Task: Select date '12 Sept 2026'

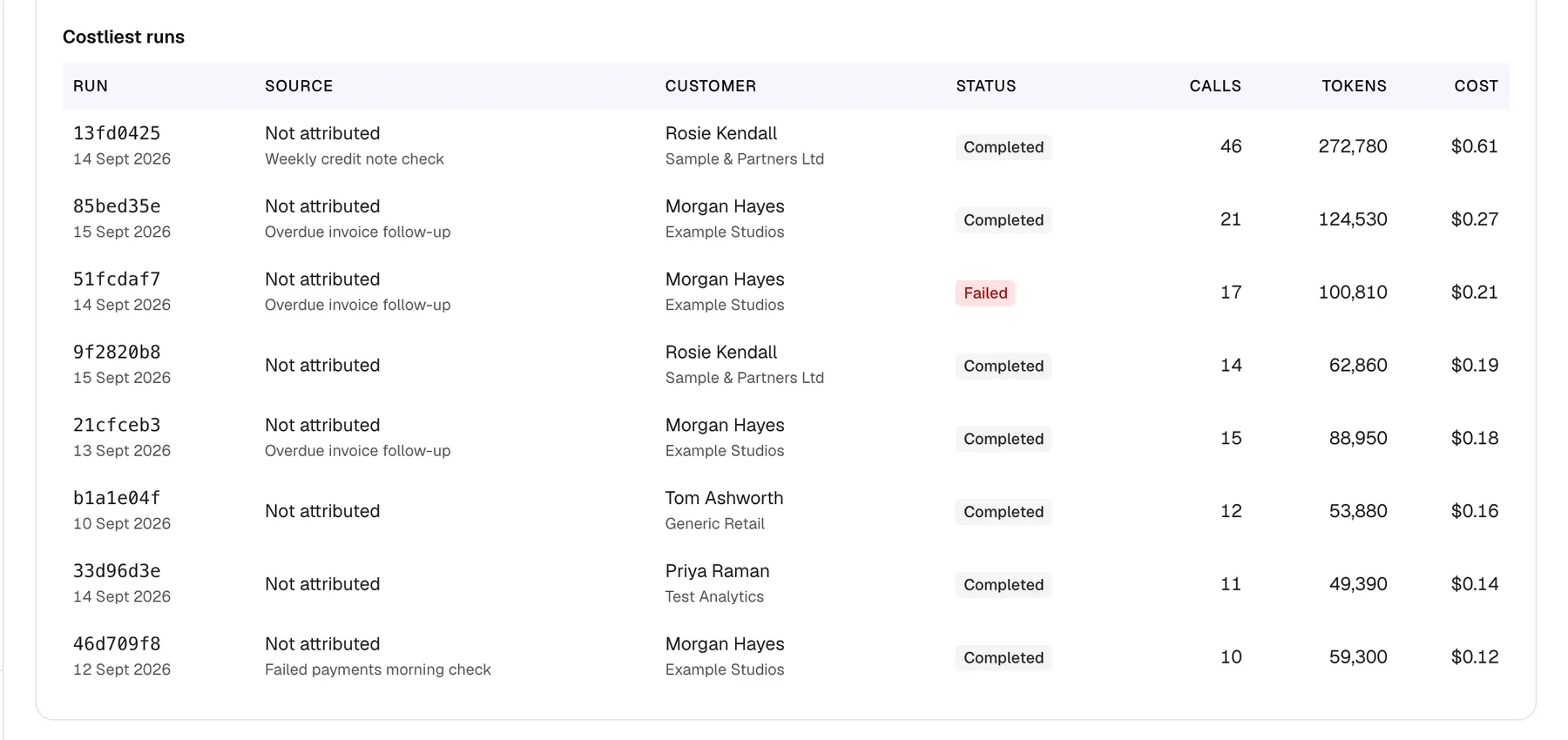Action: click(x=122, y=669)
